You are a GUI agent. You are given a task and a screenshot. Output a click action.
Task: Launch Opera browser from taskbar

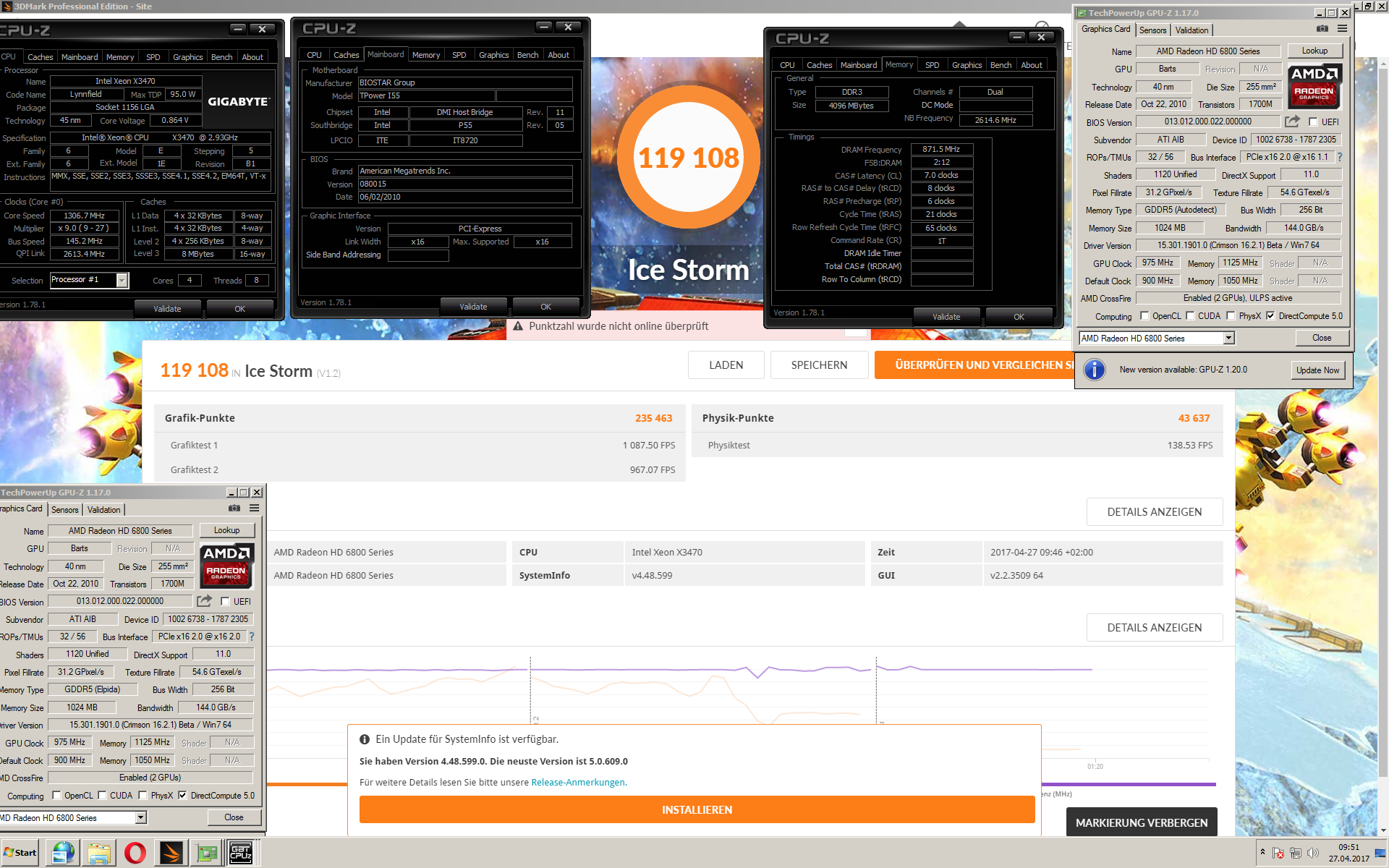[x=135, y=853]
